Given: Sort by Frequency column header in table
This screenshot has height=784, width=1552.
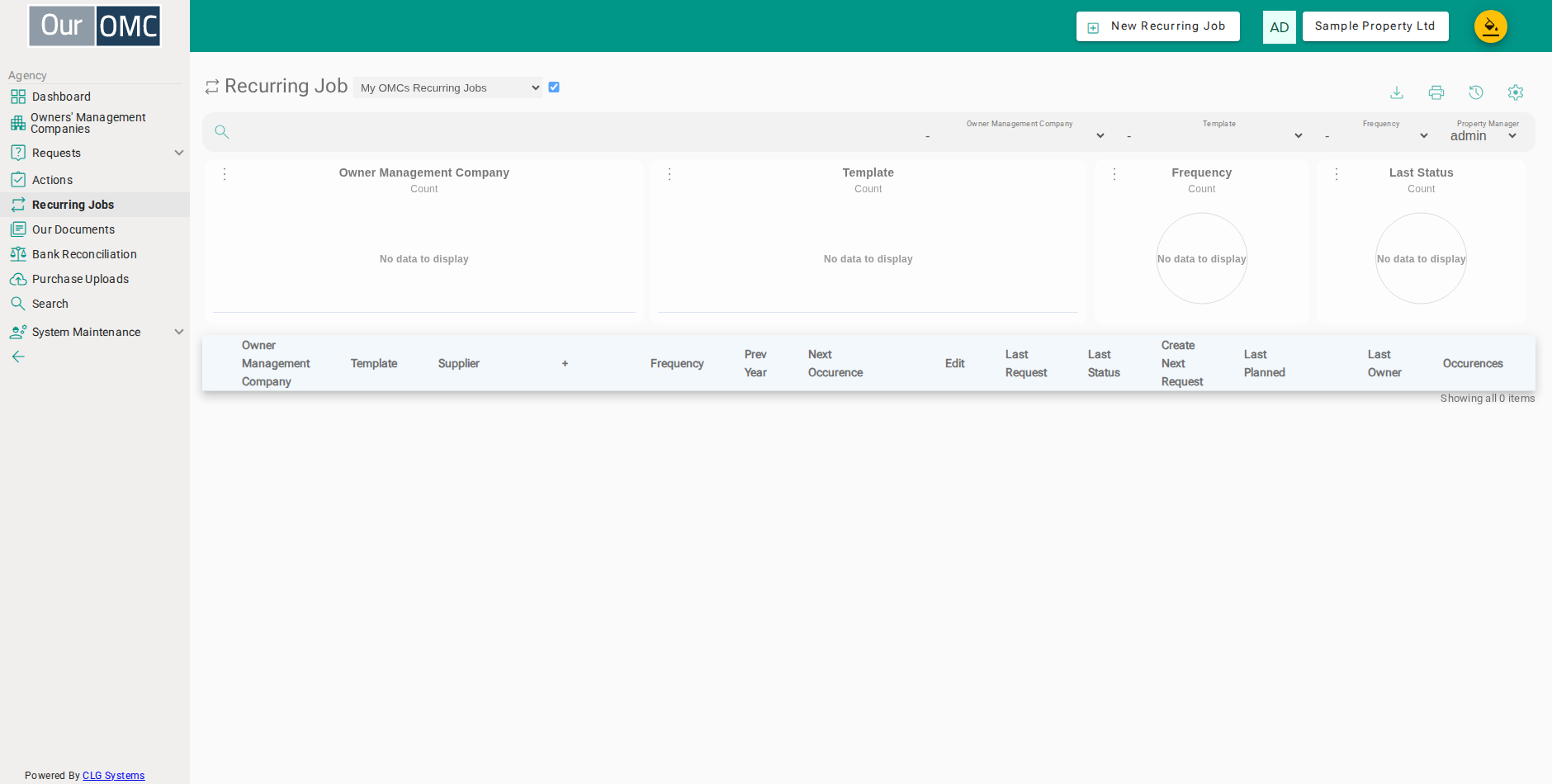Looking at the screenshot, I should pos(677,363).
